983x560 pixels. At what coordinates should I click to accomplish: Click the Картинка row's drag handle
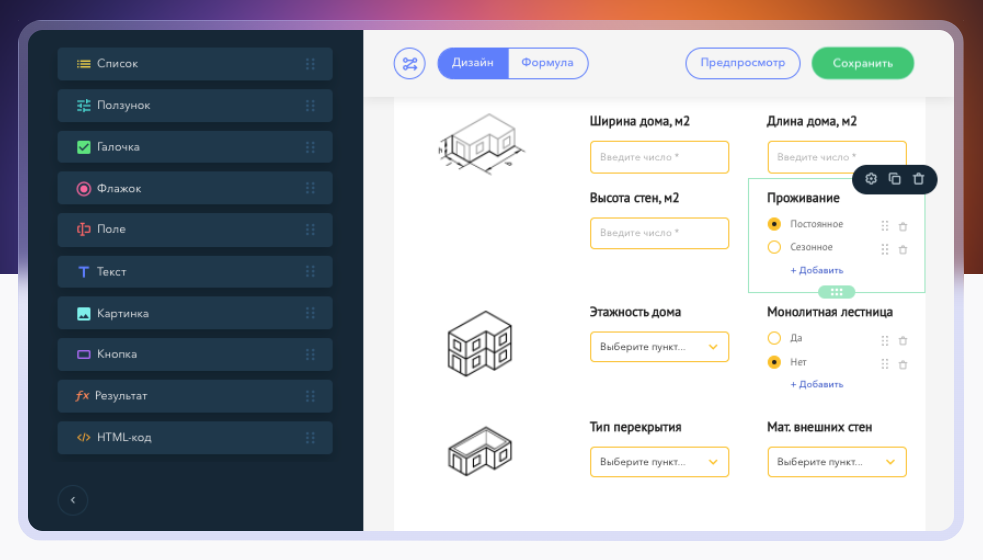click(x=310, y=313)
